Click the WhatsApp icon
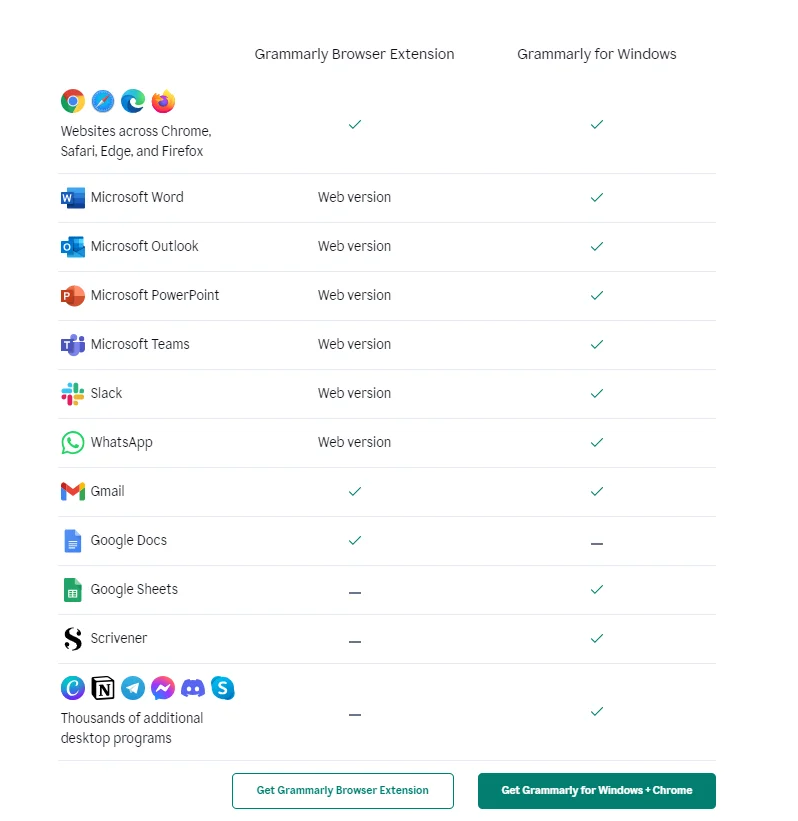 72,443
